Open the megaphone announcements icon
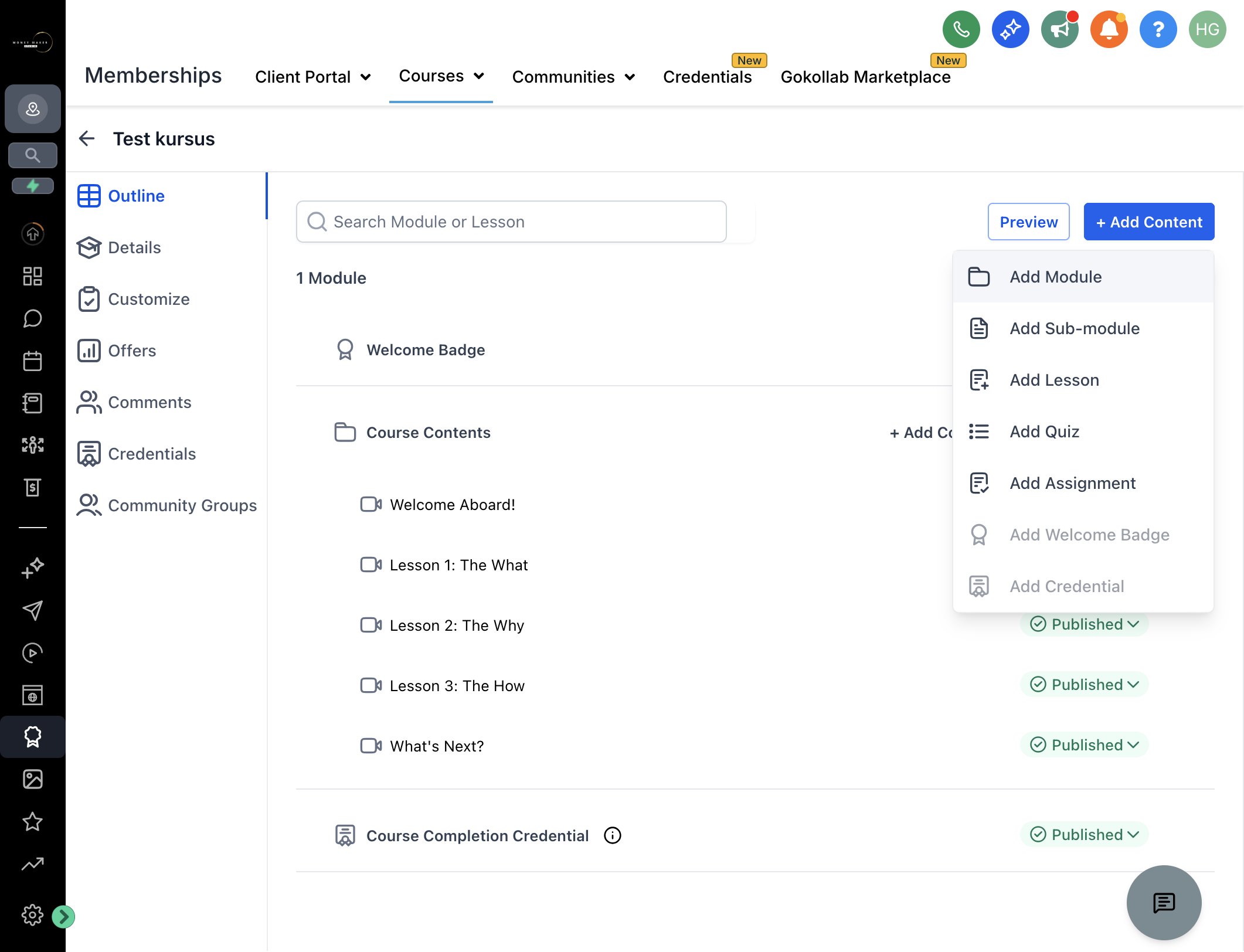Screen dimensions: 1244x952 (1059, 29)
